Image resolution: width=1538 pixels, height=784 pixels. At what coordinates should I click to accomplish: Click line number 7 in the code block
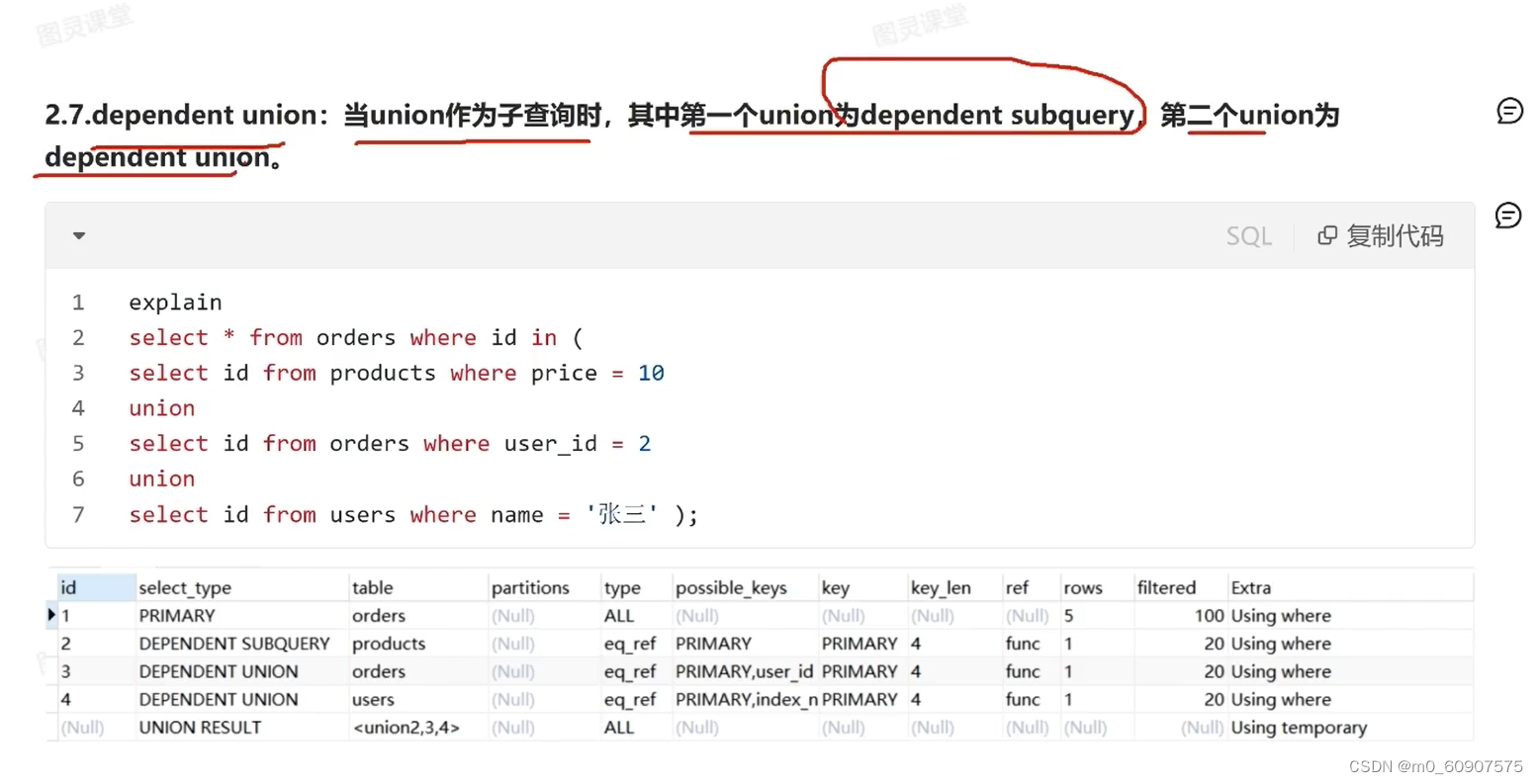pos(78,514)
